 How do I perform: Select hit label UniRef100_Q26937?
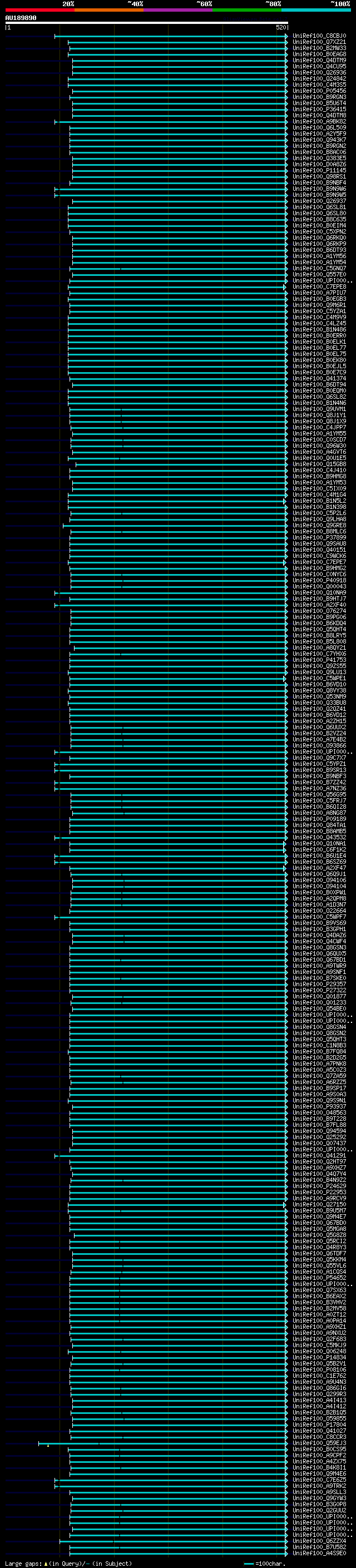pos(319,201)
